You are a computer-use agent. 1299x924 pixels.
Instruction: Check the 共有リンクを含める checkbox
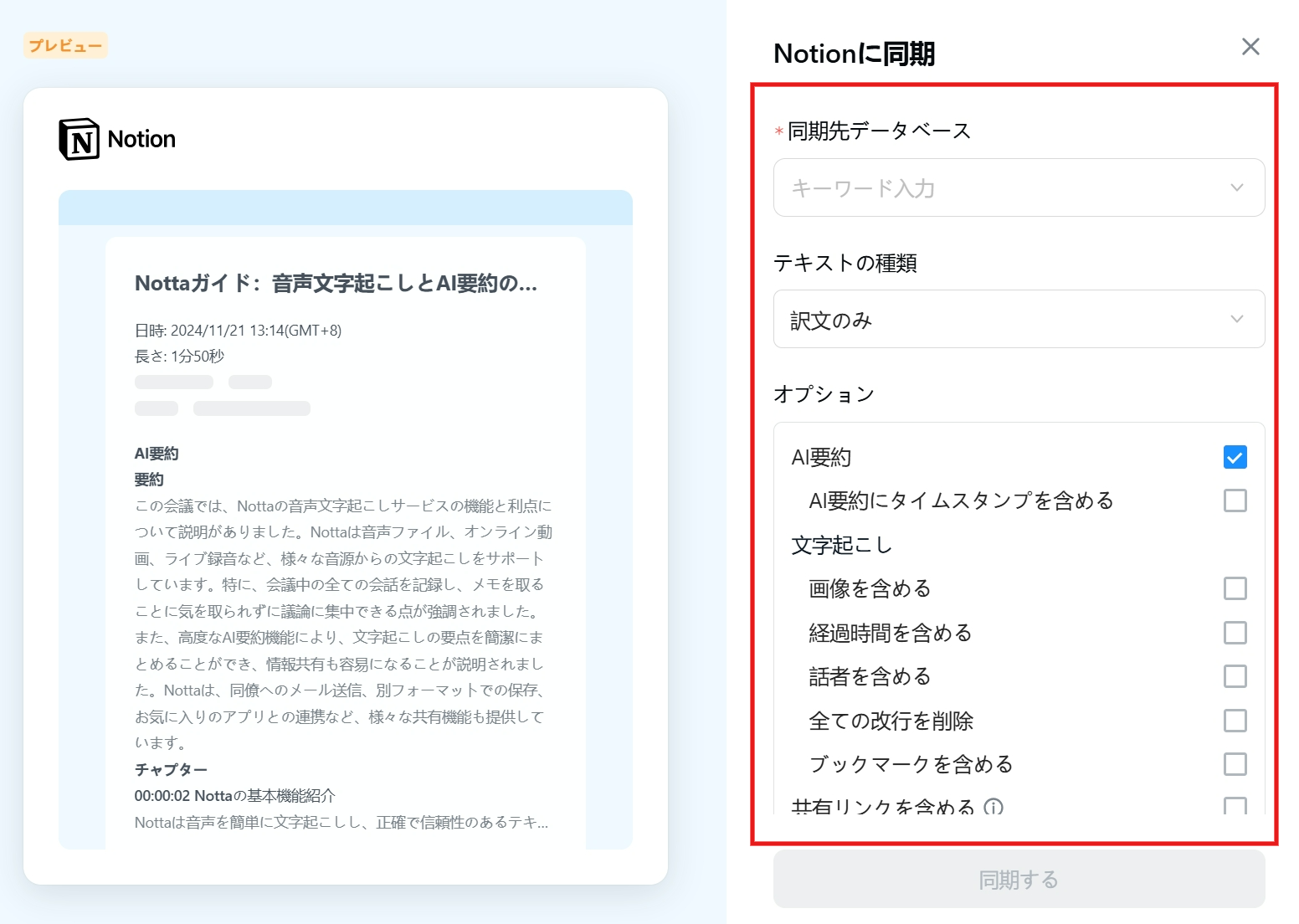pos(1235,806)
